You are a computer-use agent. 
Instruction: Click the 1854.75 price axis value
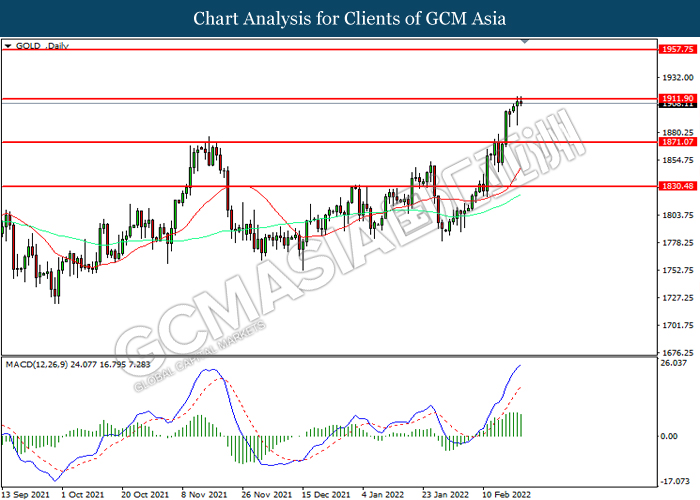[x=678, y=160]
